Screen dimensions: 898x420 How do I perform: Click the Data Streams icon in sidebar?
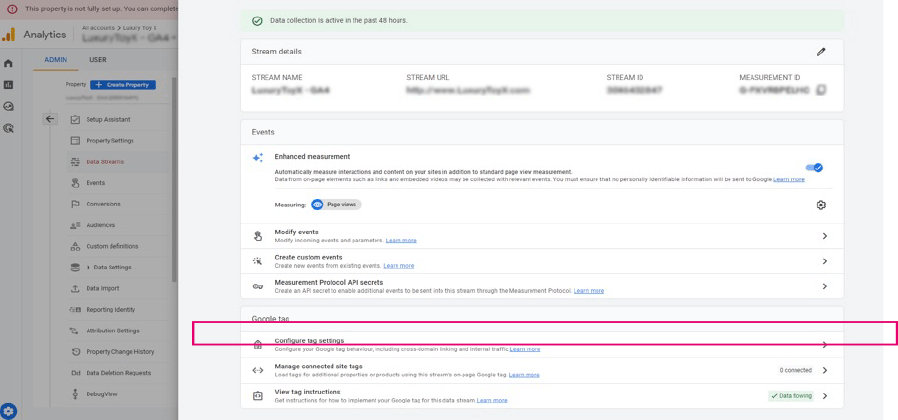tap(75, 162)
